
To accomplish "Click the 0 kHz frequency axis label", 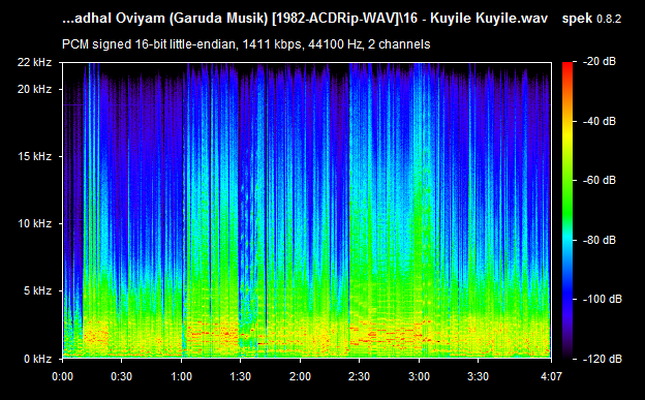I will pos(37,359).
